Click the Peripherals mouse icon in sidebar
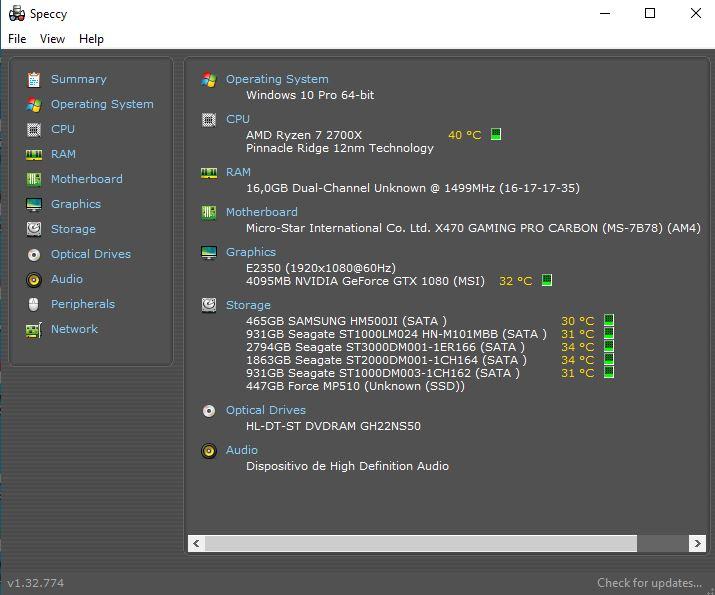The image size is (715, 595). click(x=34, y=304)
